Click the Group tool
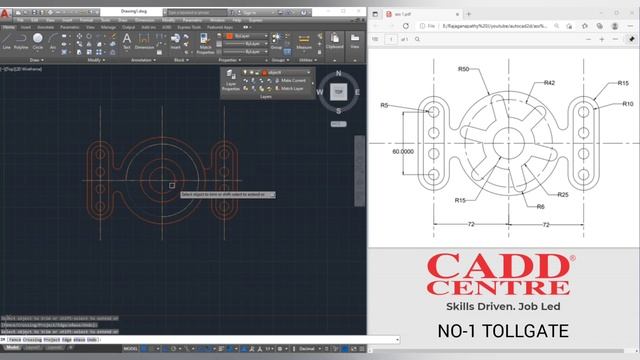This screenshot has height=360, width=640. point(276,41)
